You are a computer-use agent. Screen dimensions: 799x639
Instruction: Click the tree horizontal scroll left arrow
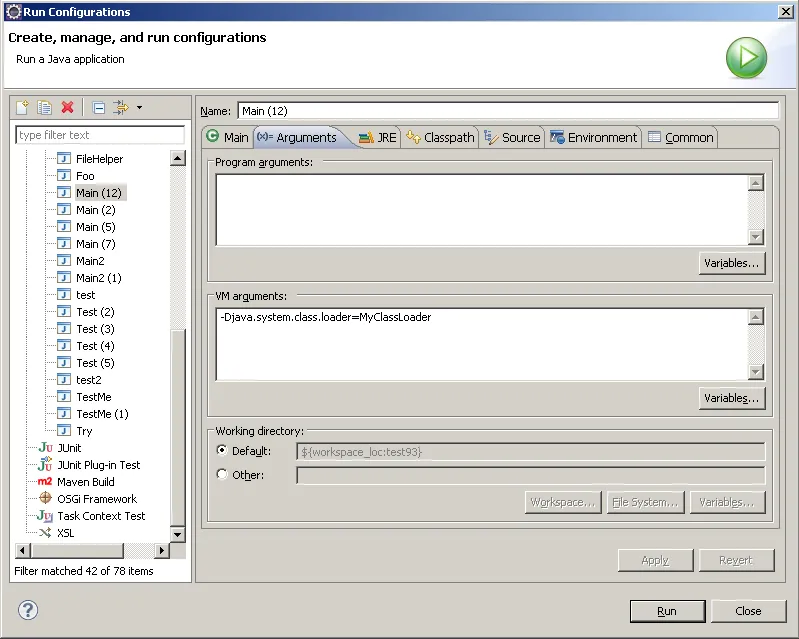coord(23,550)
